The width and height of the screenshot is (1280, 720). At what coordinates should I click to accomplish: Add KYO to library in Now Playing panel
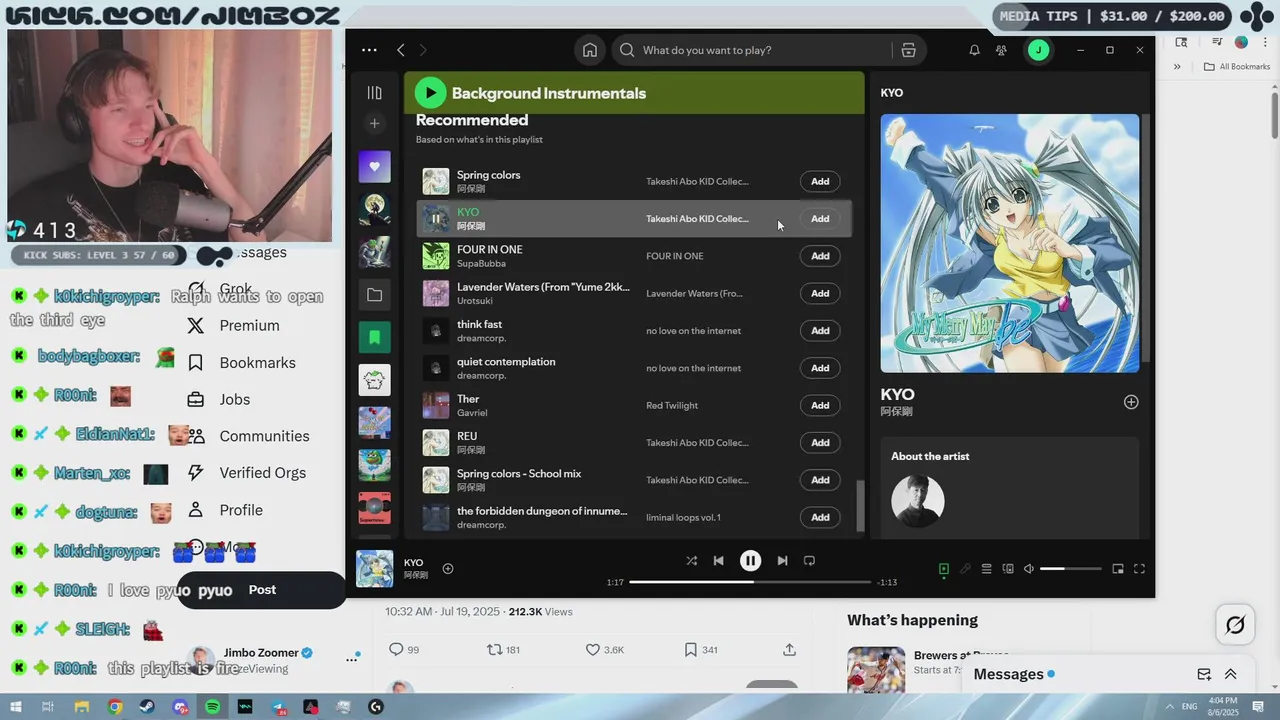(1131, 402)
